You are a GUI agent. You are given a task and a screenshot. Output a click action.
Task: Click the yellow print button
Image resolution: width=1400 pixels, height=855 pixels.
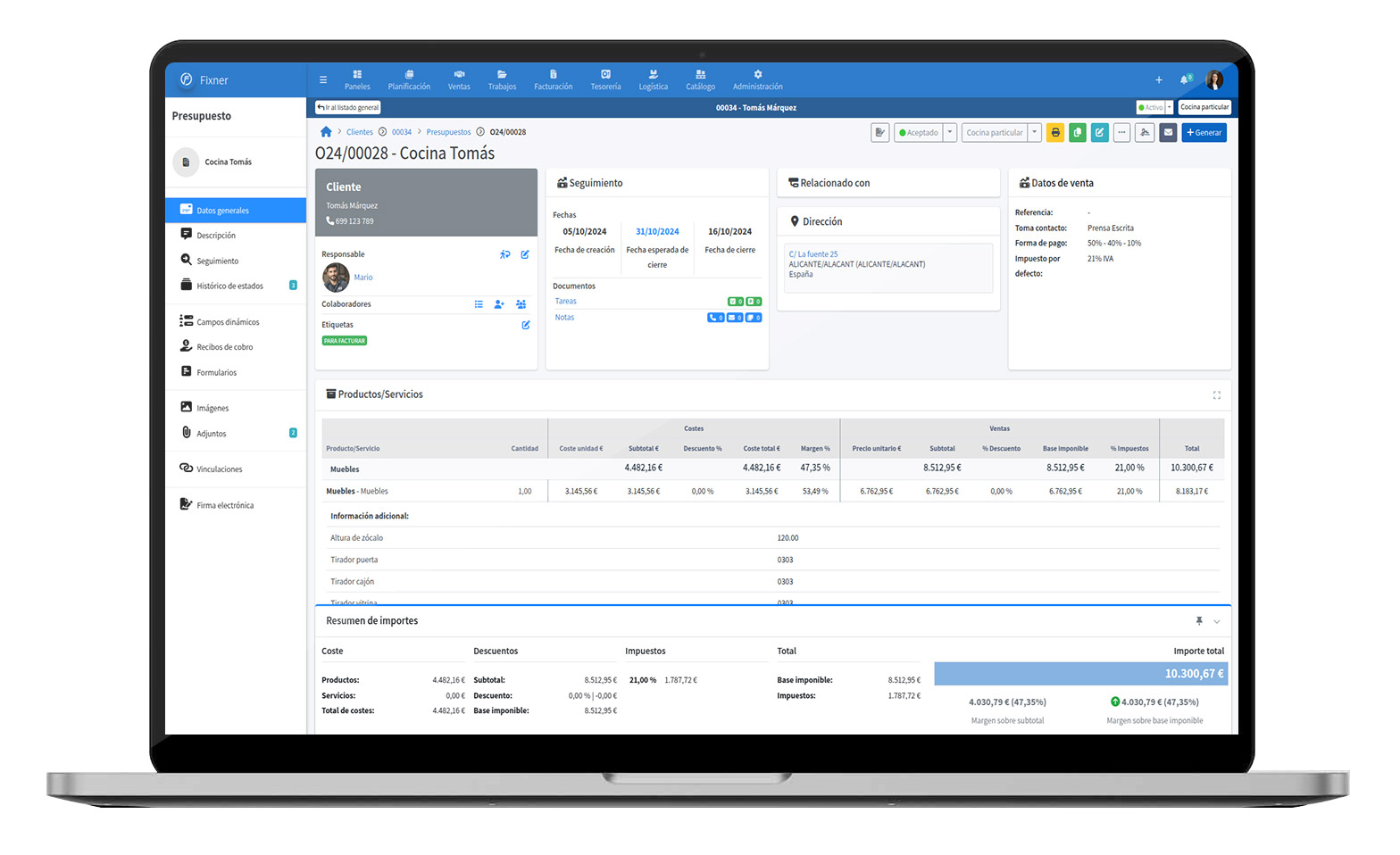[x=1054, y=133]
